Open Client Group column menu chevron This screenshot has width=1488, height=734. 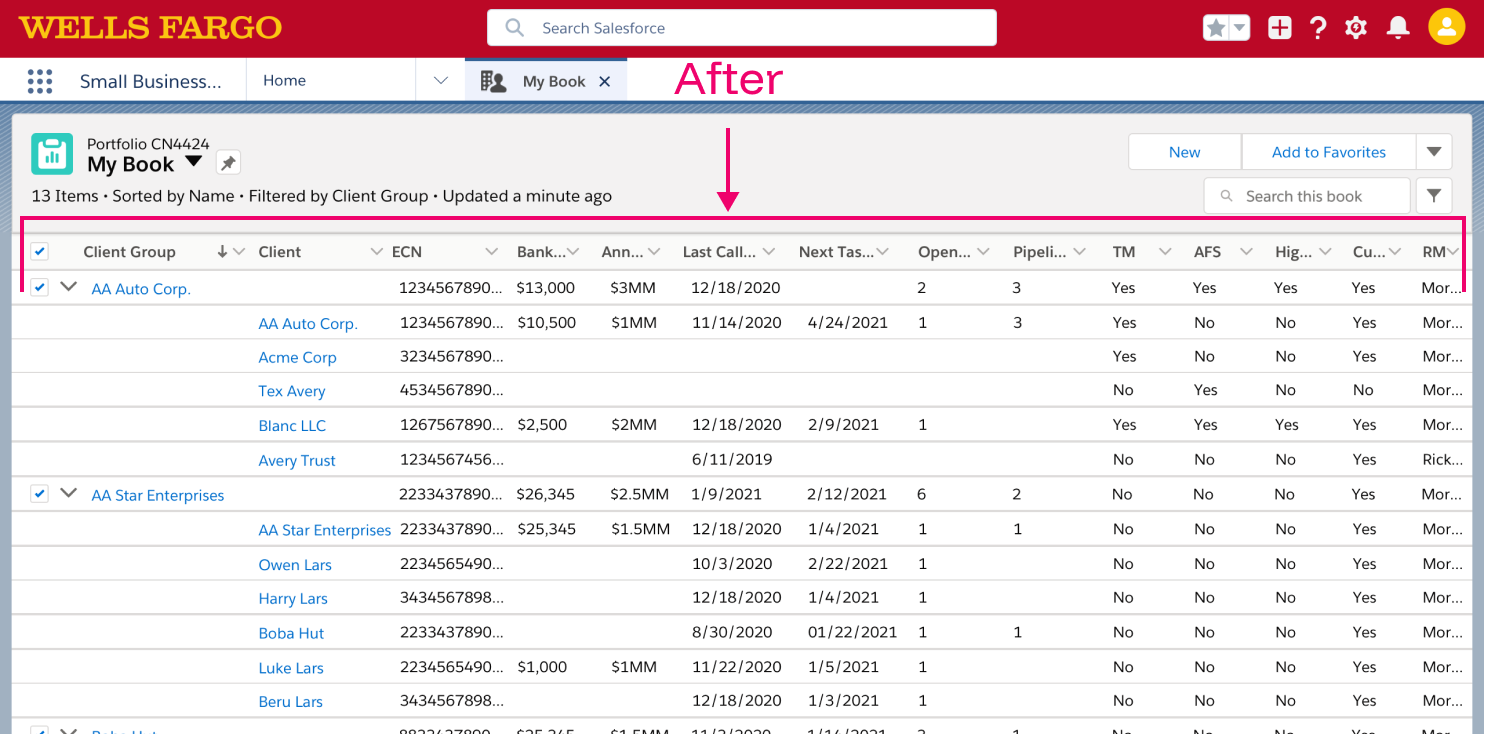click(239, 252)
